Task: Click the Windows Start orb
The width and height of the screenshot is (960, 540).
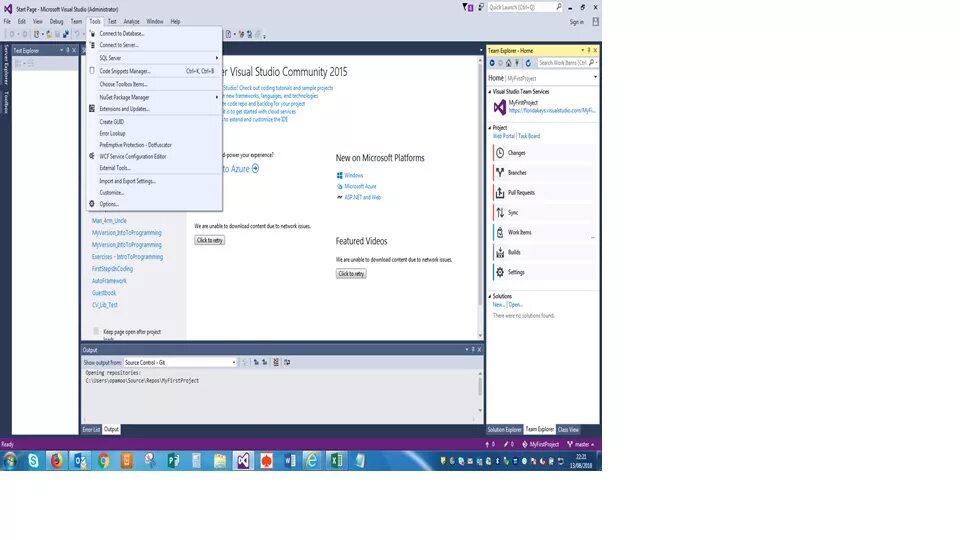Action: pos(10,460)
